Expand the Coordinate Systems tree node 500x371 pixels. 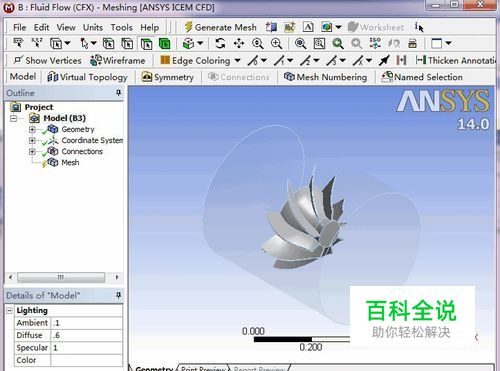click(x=32, y=140)
